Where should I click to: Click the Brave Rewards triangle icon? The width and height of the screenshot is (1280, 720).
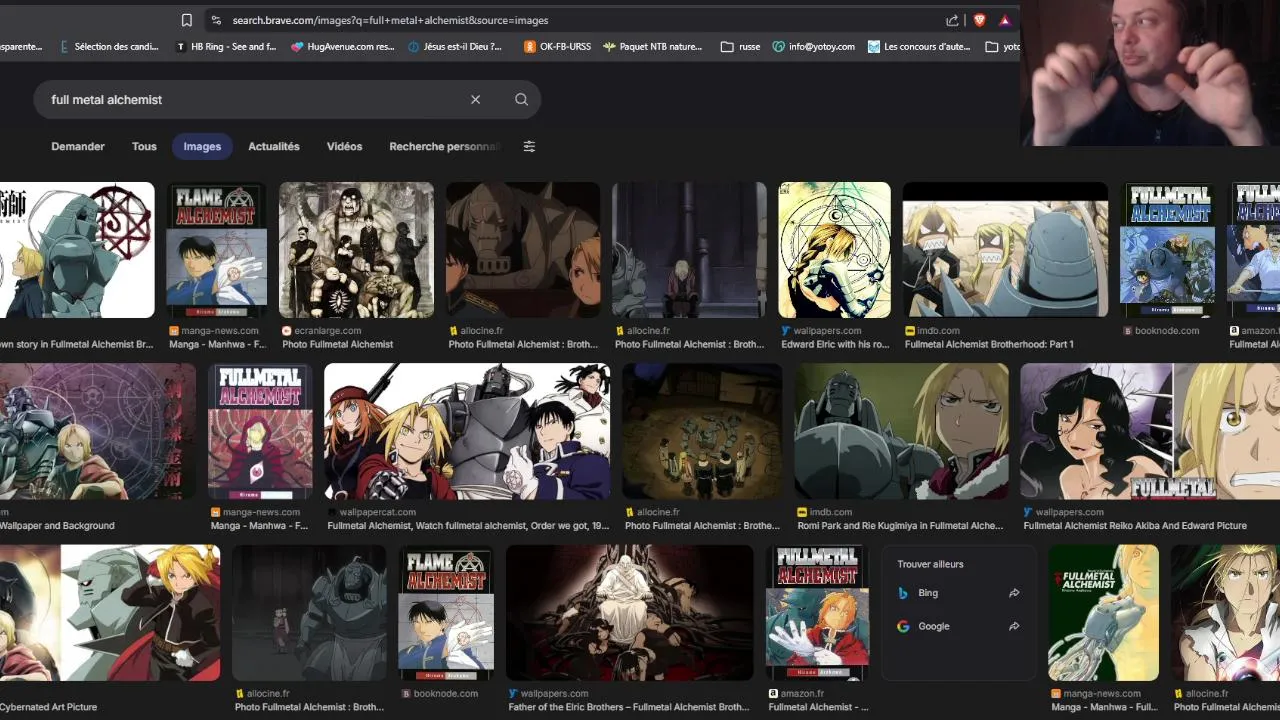pyautogui.click(x=1005, y=20)
